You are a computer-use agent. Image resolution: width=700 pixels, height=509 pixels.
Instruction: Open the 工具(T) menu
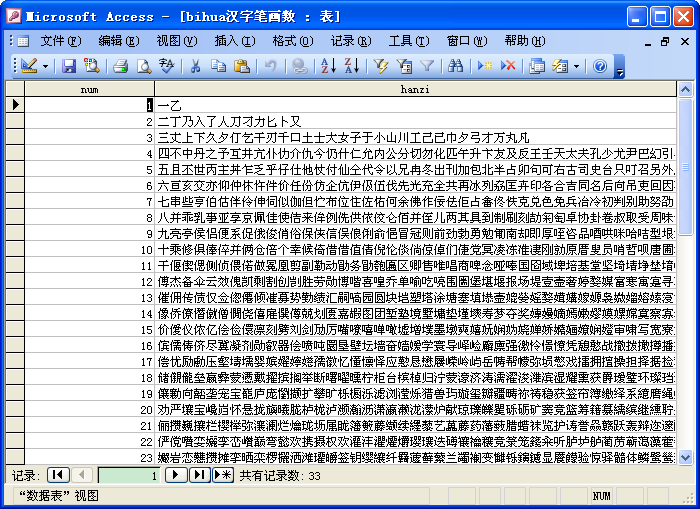pos(409,41)
